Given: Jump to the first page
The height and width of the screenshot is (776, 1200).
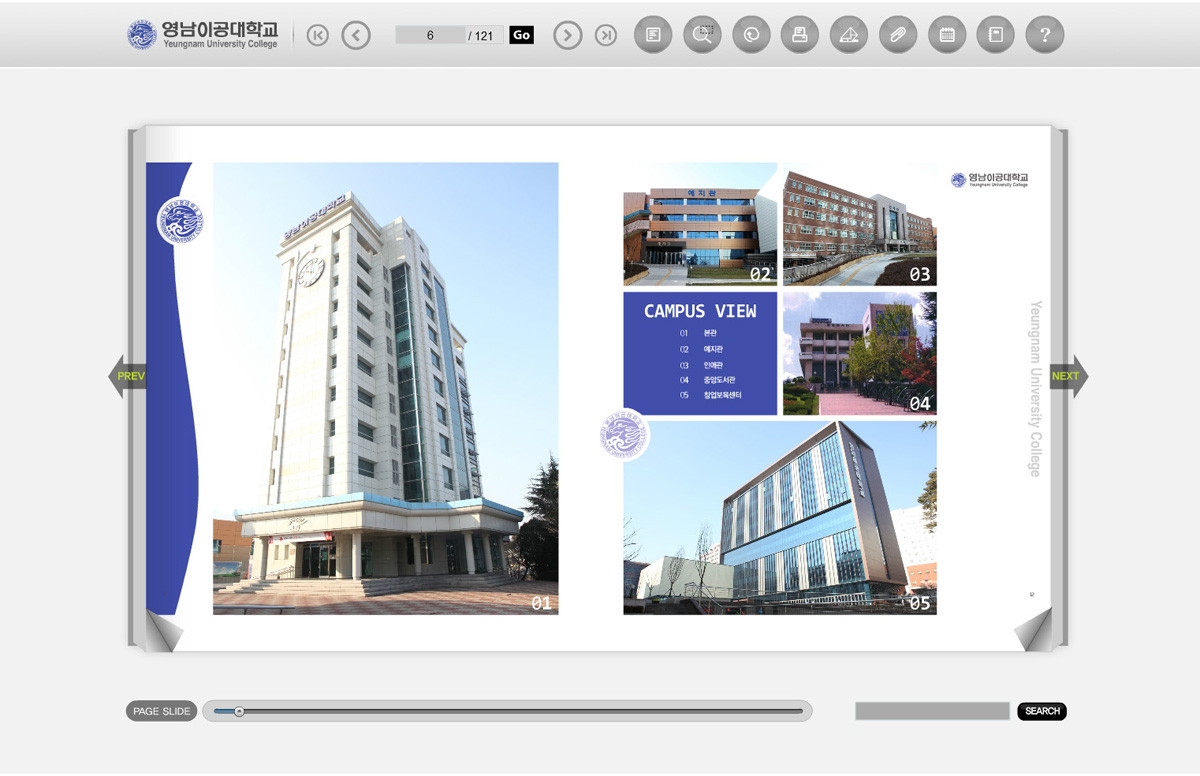Looking at the screenshot, I should [318, 36].
